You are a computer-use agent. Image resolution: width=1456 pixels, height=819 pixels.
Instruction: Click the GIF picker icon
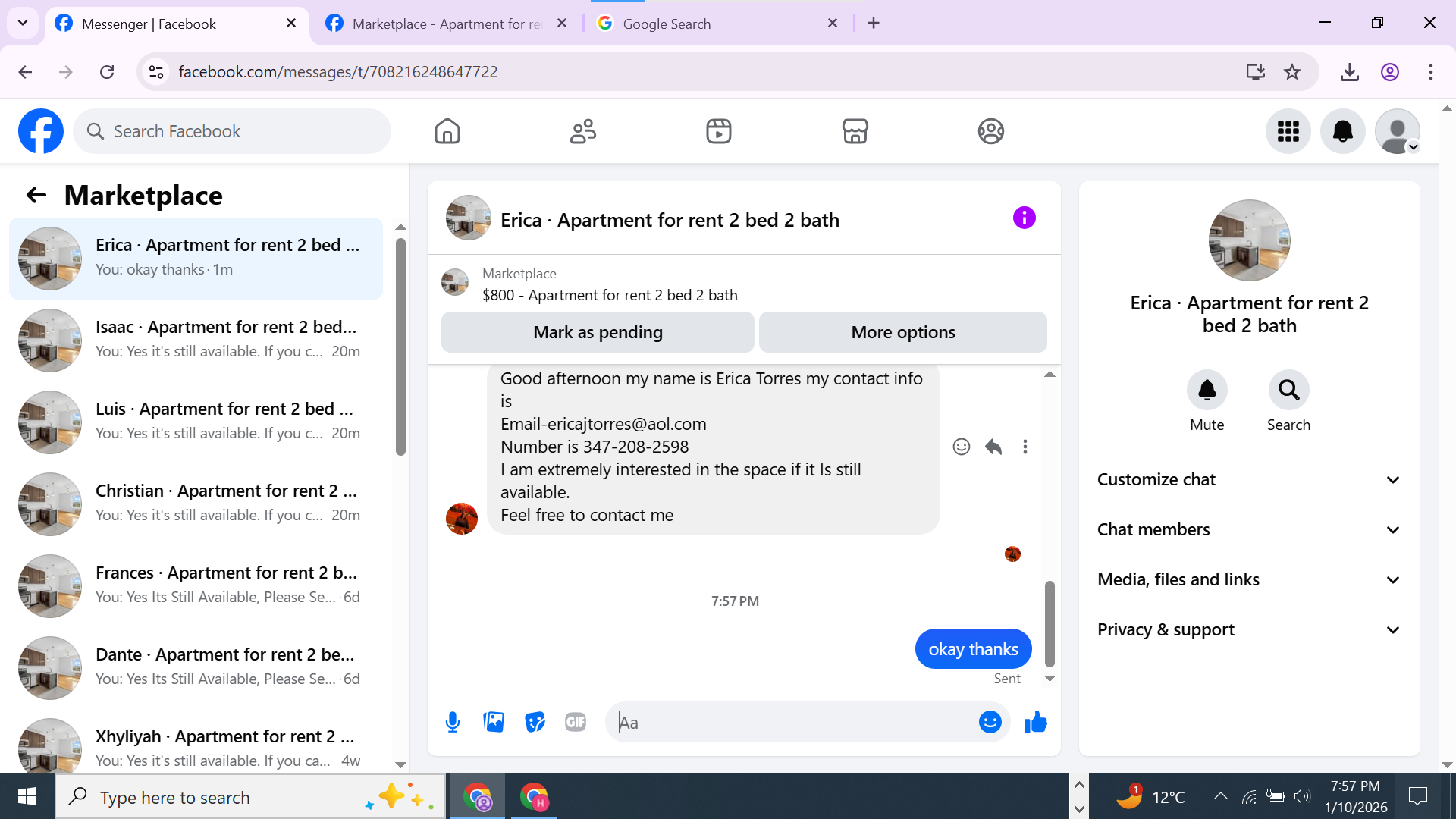pos(576,722)
